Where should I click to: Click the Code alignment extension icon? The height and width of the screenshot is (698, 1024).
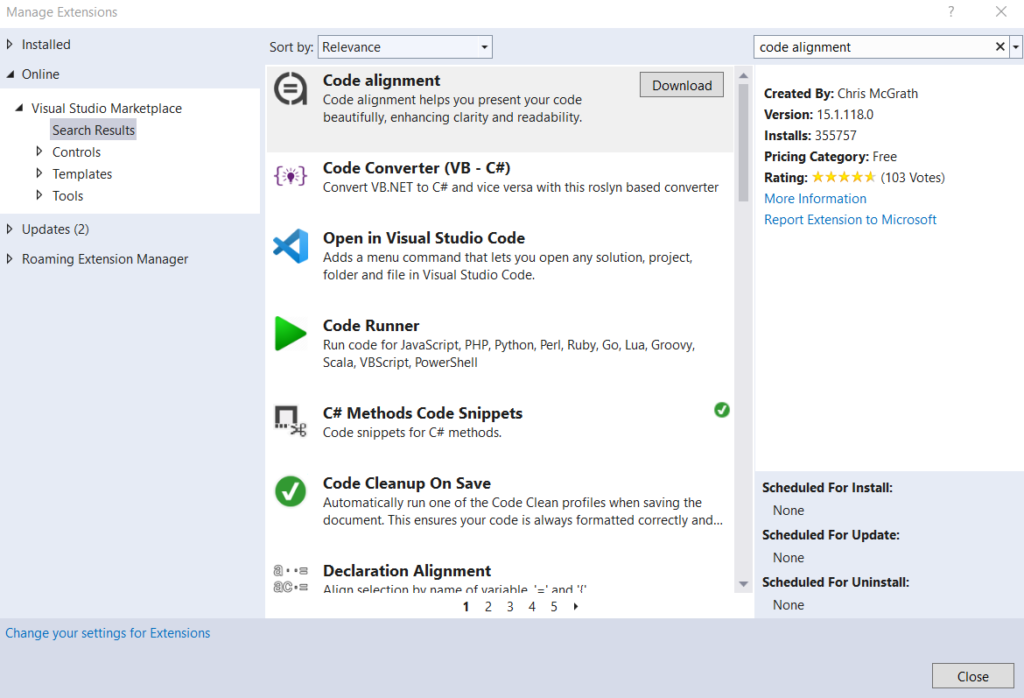(290, 89)
